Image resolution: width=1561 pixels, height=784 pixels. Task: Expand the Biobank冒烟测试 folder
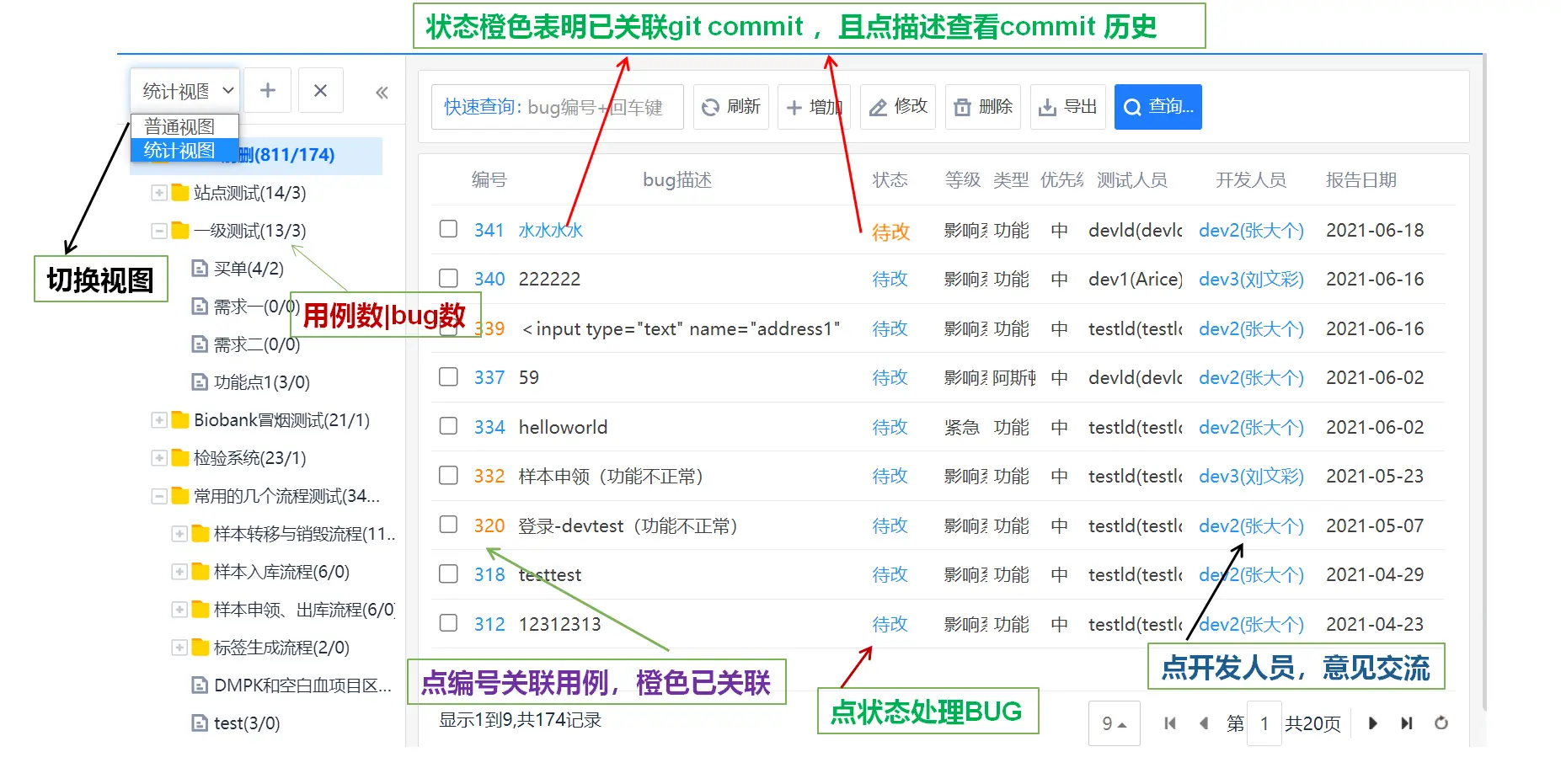[x=158, y=420]
